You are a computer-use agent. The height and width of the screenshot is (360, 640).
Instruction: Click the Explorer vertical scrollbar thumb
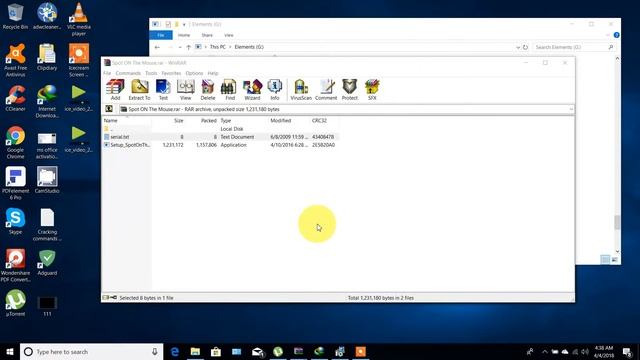[x=617, y=222]
